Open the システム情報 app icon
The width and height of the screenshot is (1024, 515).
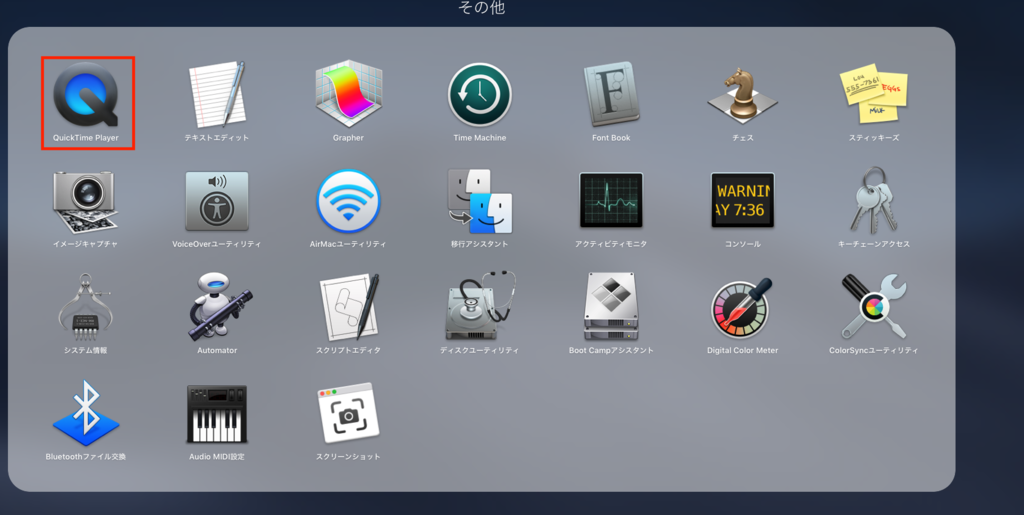point(86,307)
